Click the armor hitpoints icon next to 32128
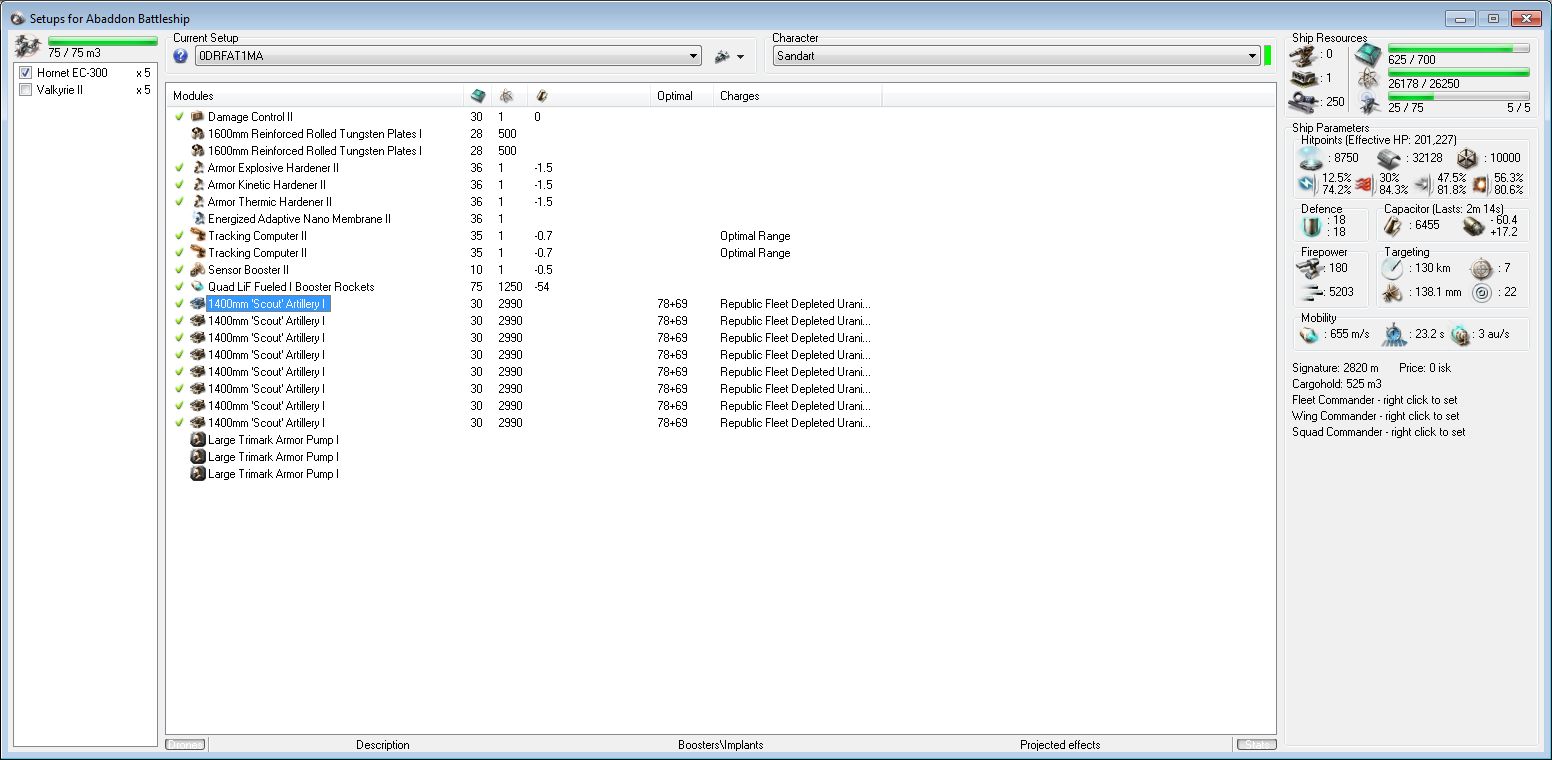The image size is (1552, 760). coord(1387,158)
